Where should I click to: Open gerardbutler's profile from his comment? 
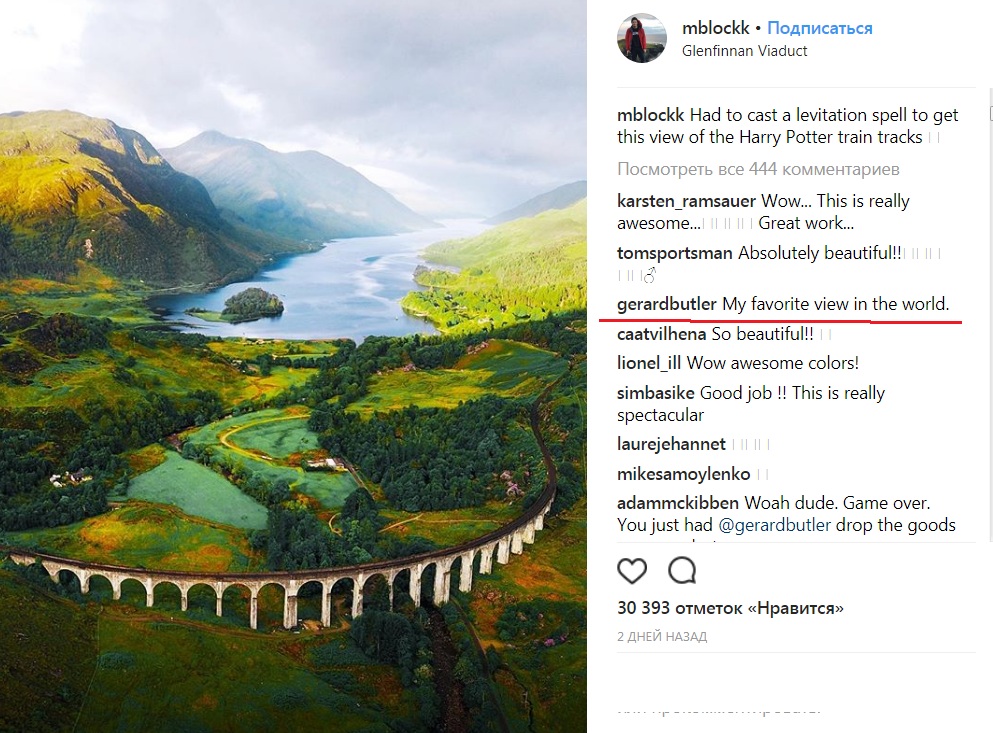tap(667, 304)
